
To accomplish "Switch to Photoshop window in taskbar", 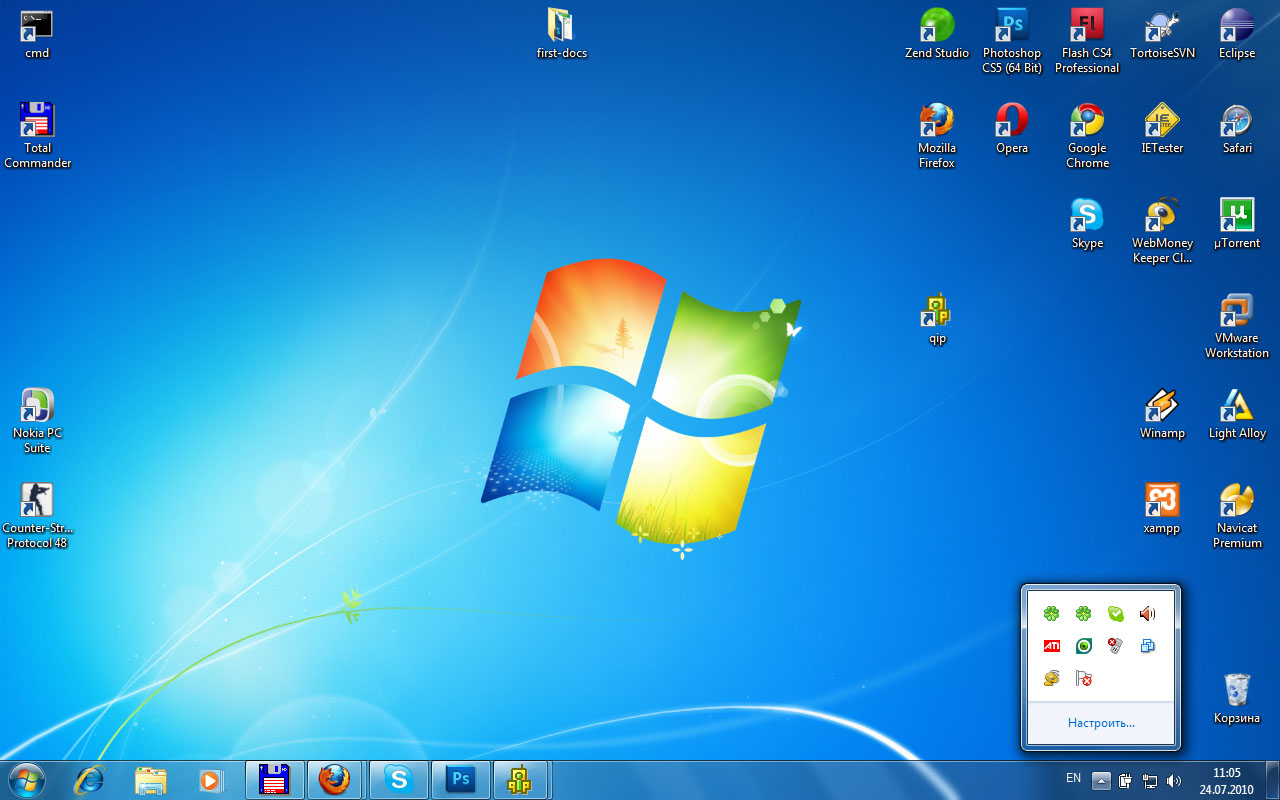I will (461, 780).
